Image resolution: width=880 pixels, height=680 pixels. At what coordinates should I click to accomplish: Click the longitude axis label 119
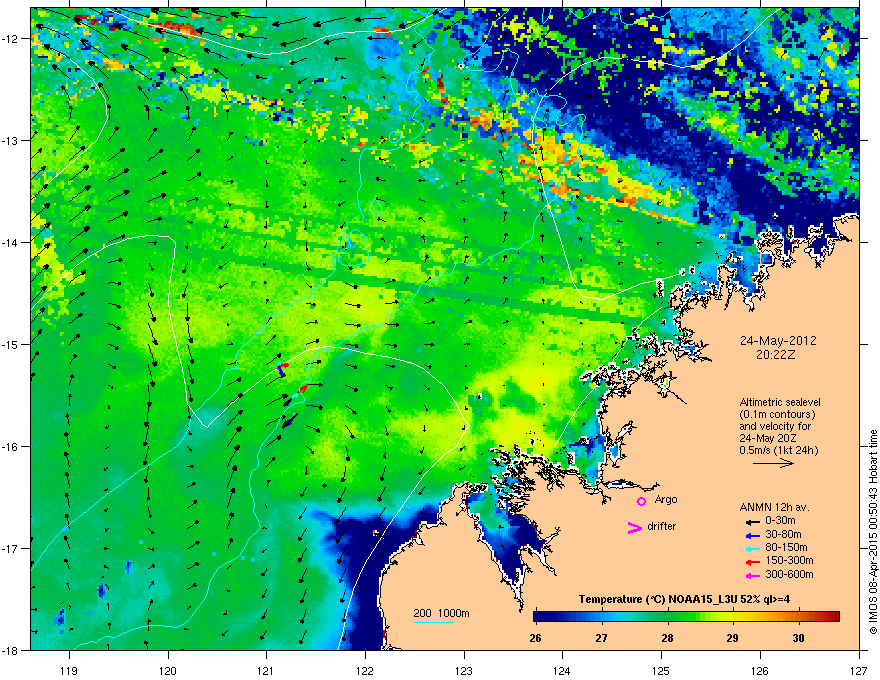point(69,670)
